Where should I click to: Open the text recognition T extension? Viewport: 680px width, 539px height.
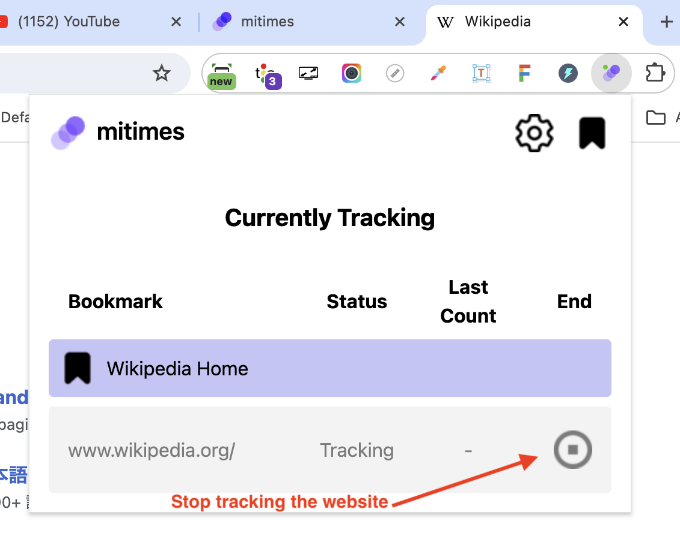[481, 73]
